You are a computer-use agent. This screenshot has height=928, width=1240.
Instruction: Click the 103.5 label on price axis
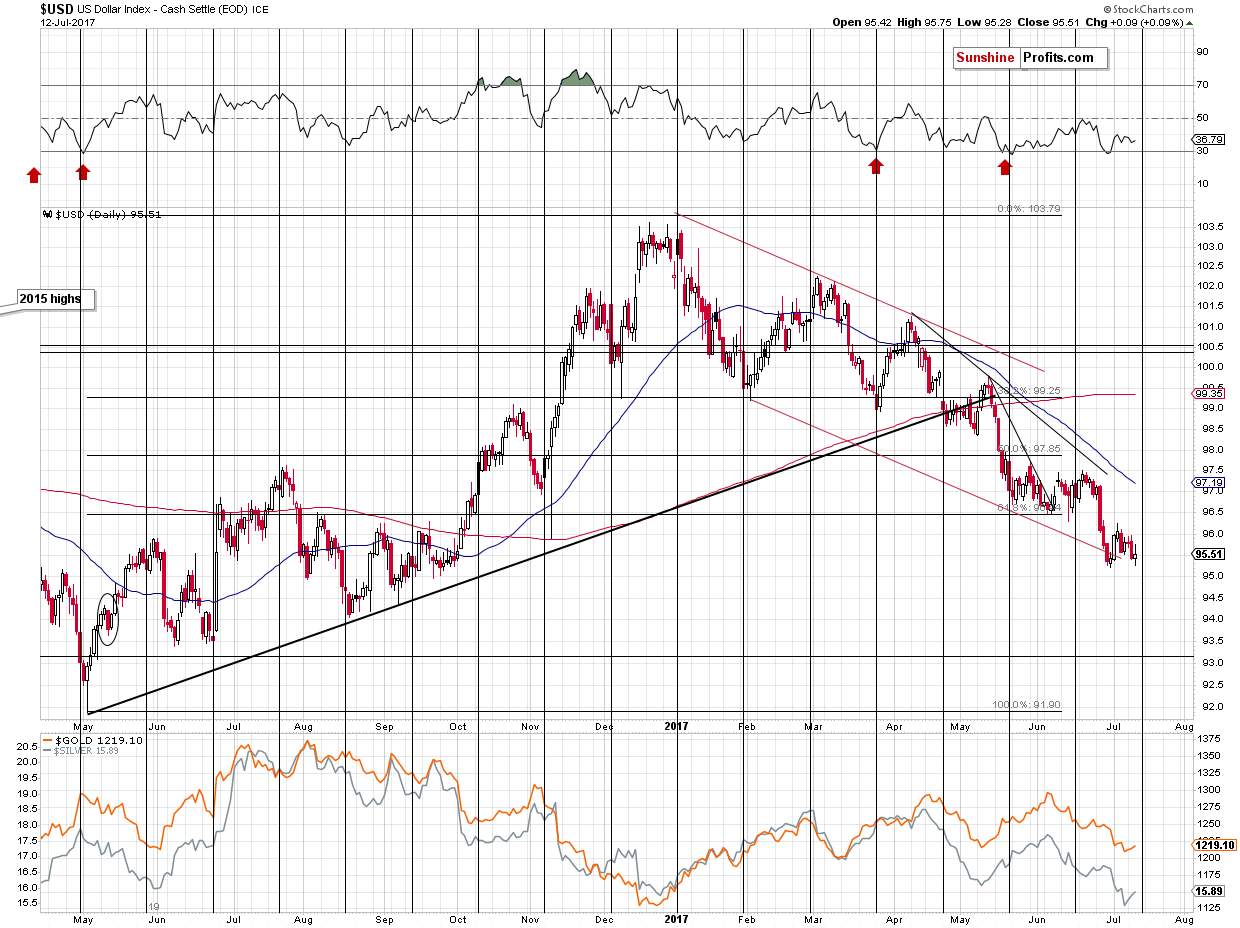point(1210,225)
